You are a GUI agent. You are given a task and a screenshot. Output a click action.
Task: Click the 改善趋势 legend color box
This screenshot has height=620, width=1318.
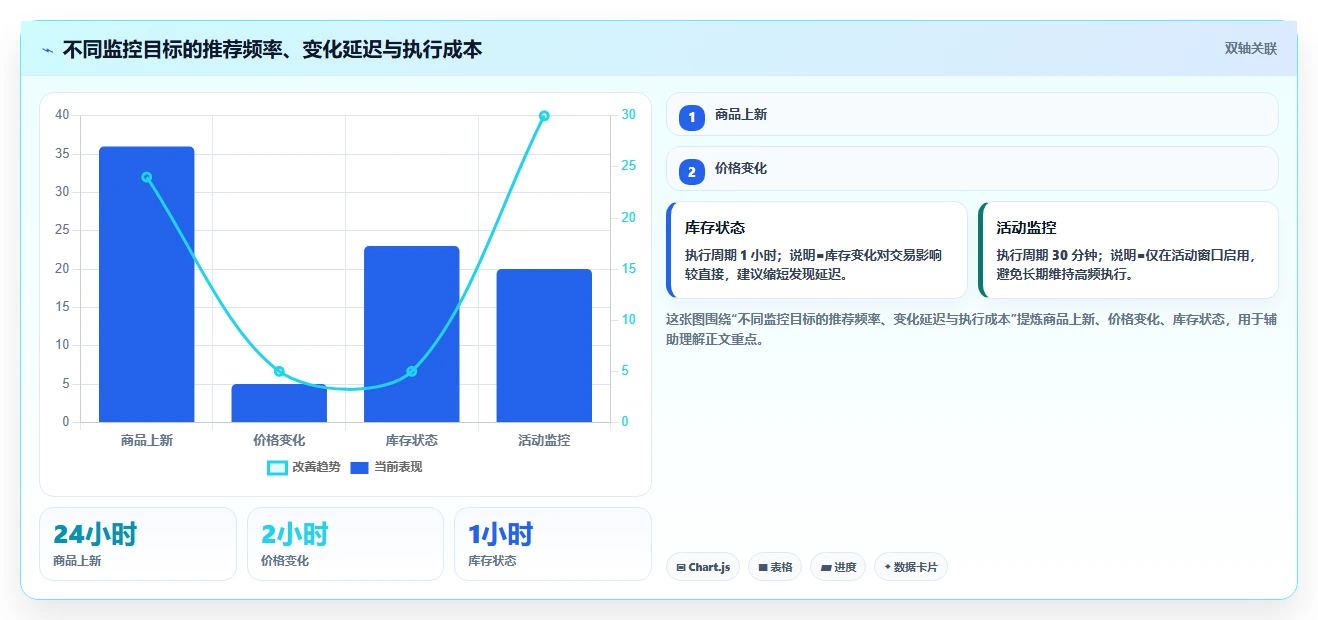[277, 468]
